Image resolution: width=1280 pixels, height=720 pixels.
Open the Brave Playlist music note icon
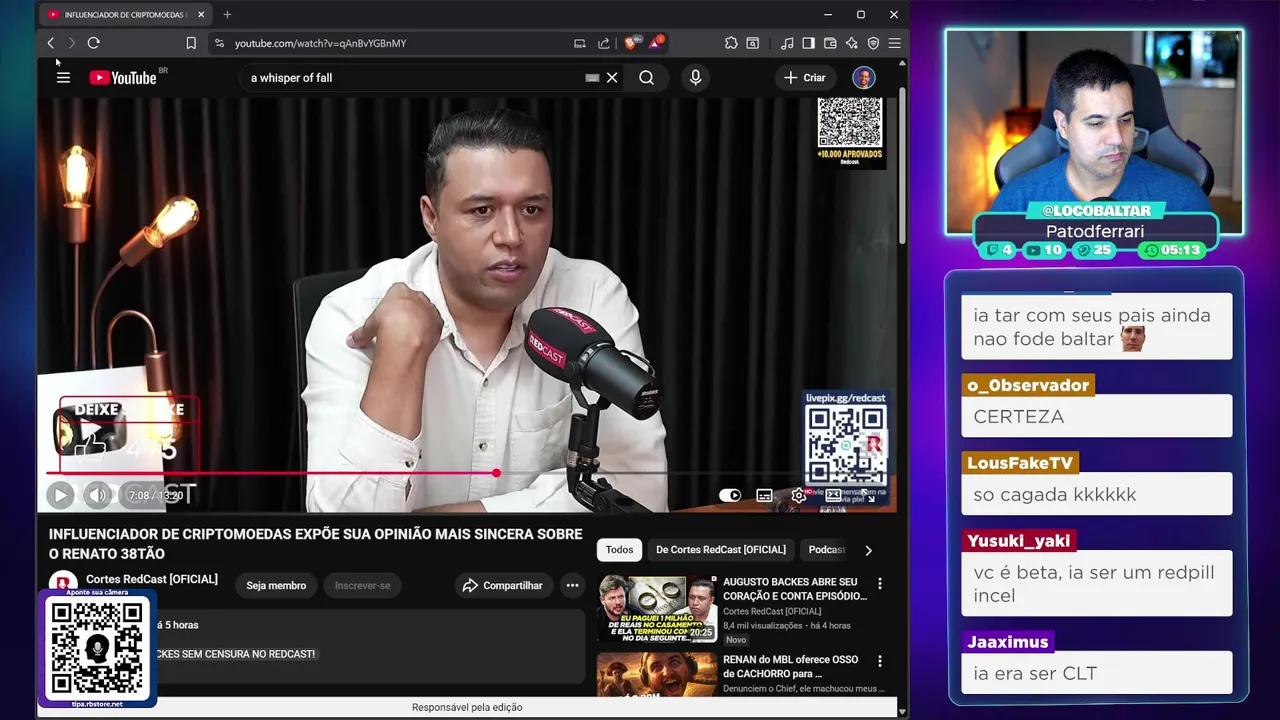[787, 43]
